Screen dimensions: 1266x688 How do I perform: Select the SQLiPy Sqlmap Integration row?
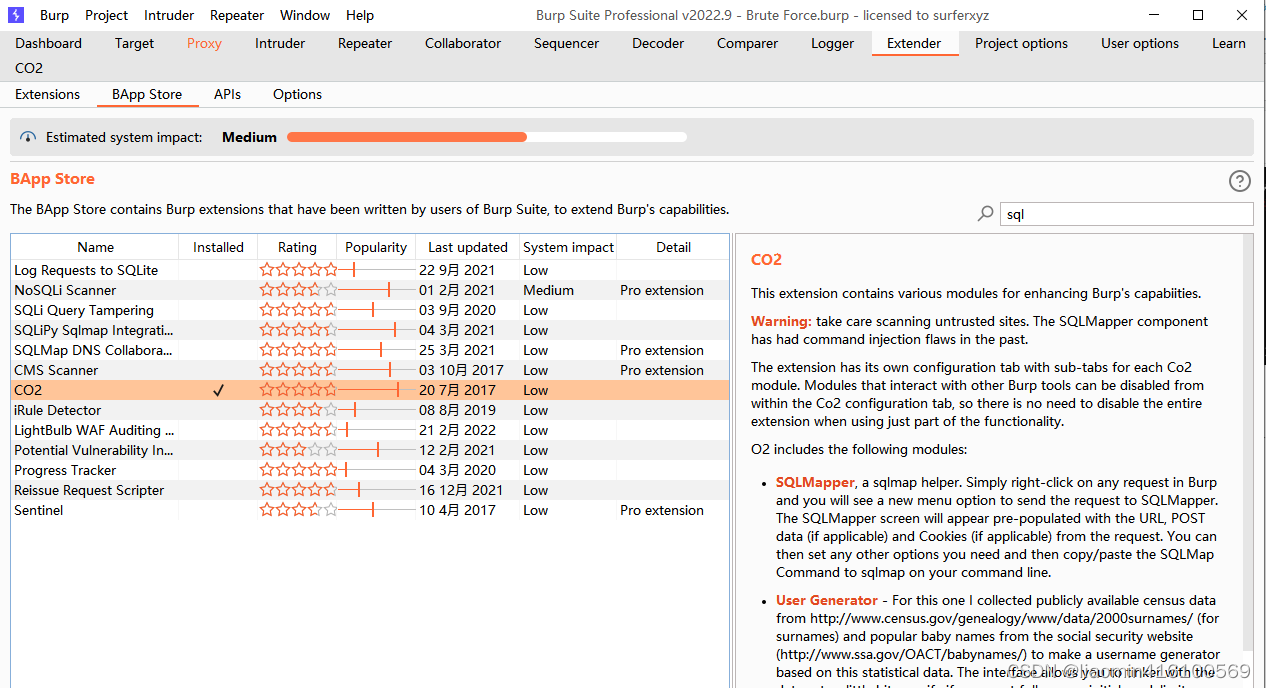pos(370,330)
